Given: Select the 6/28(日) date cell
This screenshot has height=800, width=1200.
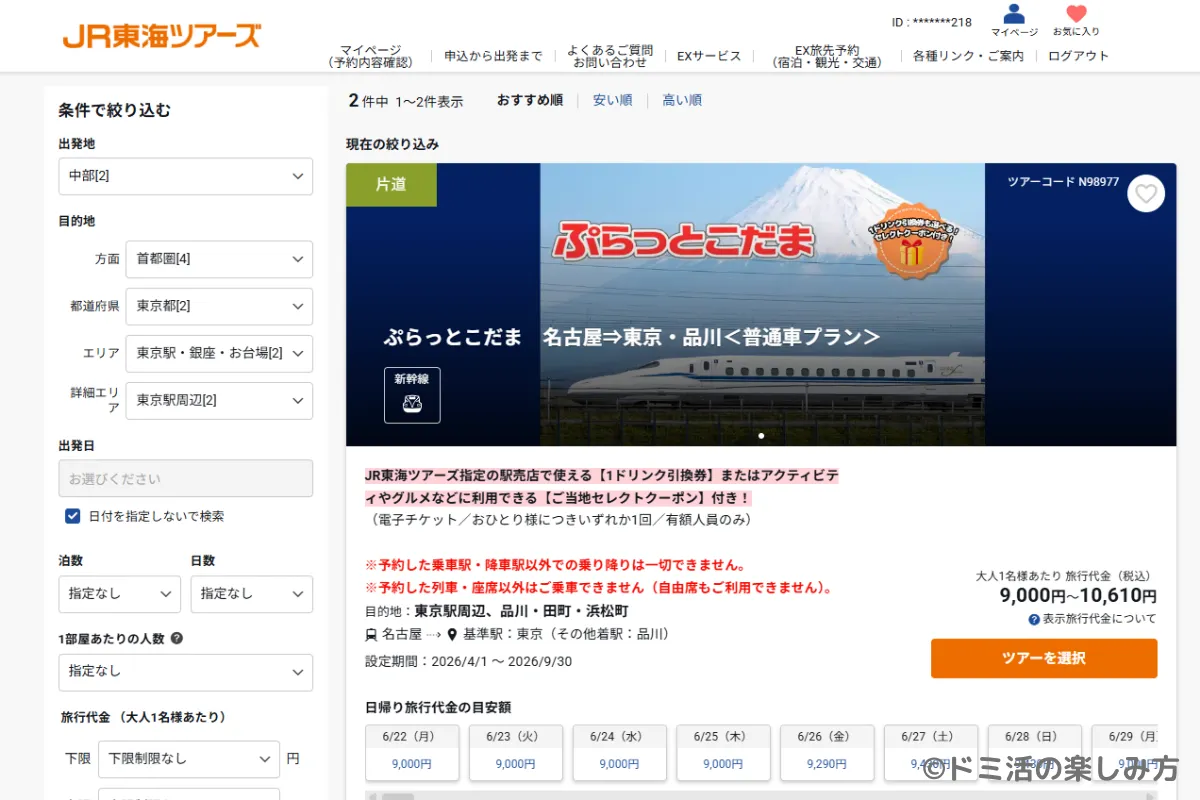Looking at the screenshot, I should coord(1035,753).
